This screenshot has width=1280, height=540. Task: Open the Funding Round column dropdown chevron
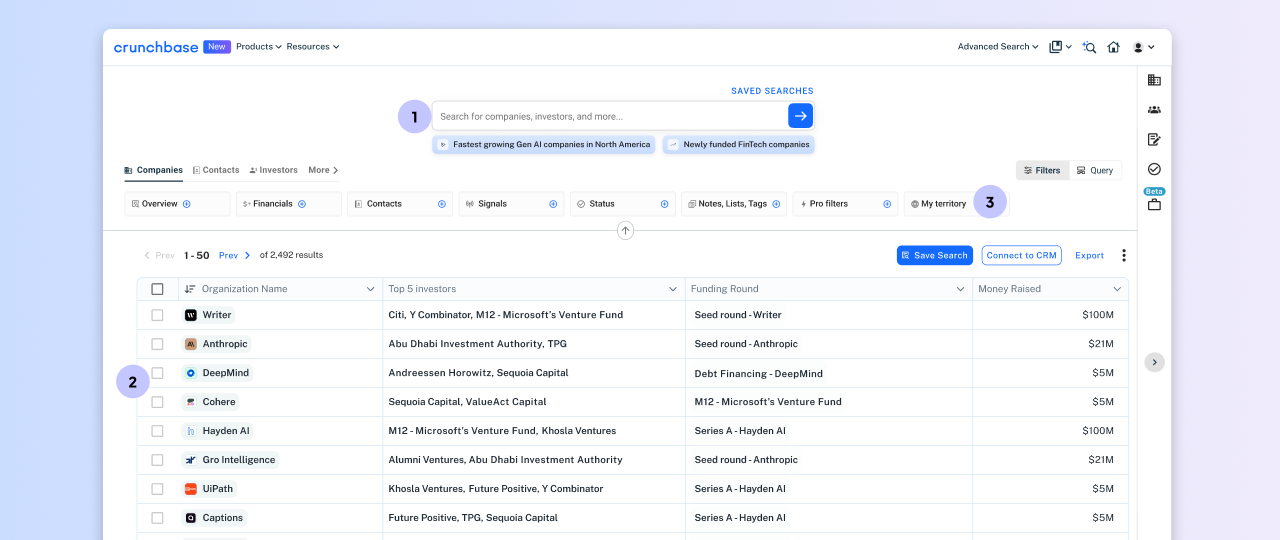960,289
